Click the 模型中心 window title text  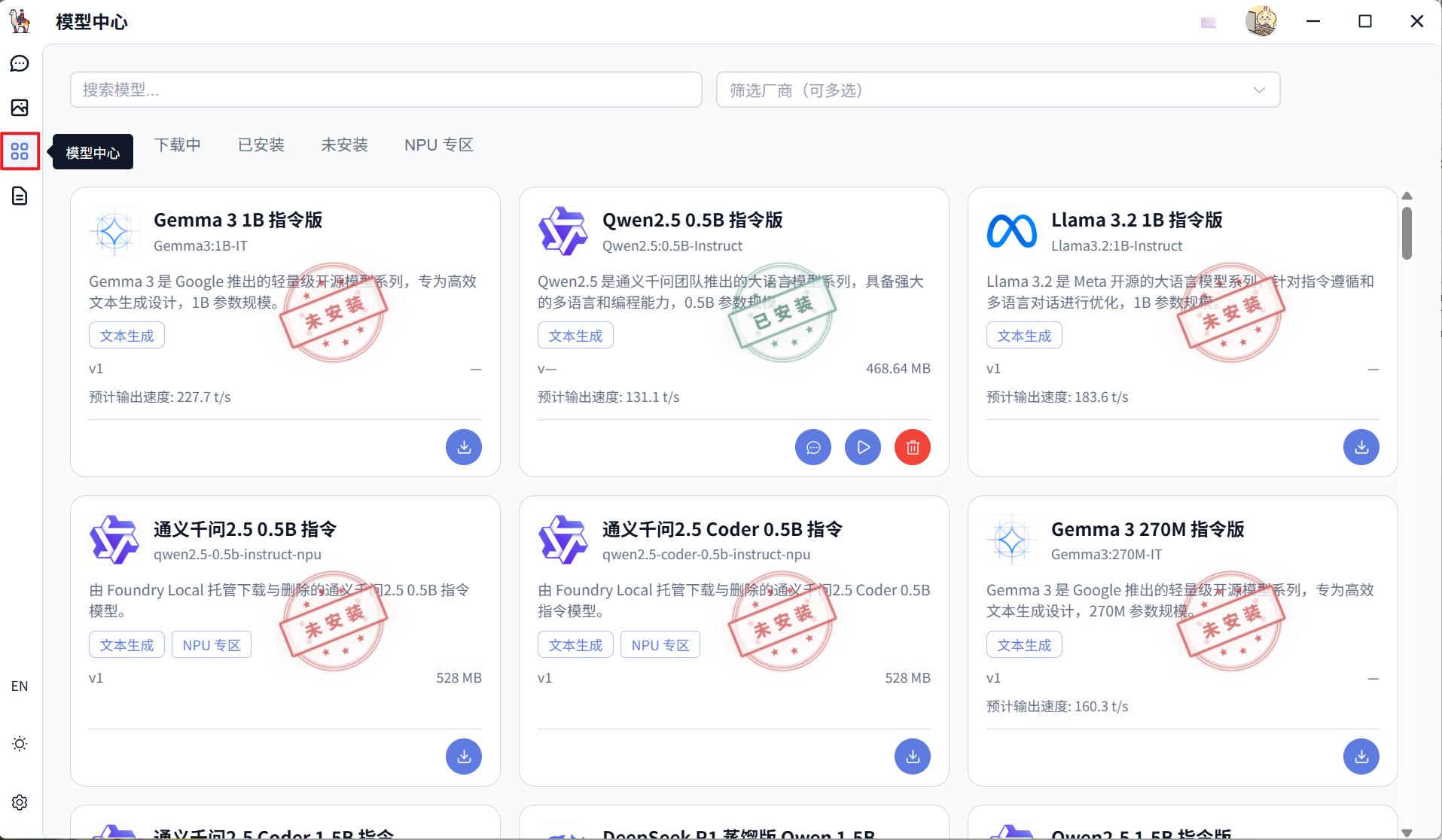pyautogui.click(x=92, y=22)
